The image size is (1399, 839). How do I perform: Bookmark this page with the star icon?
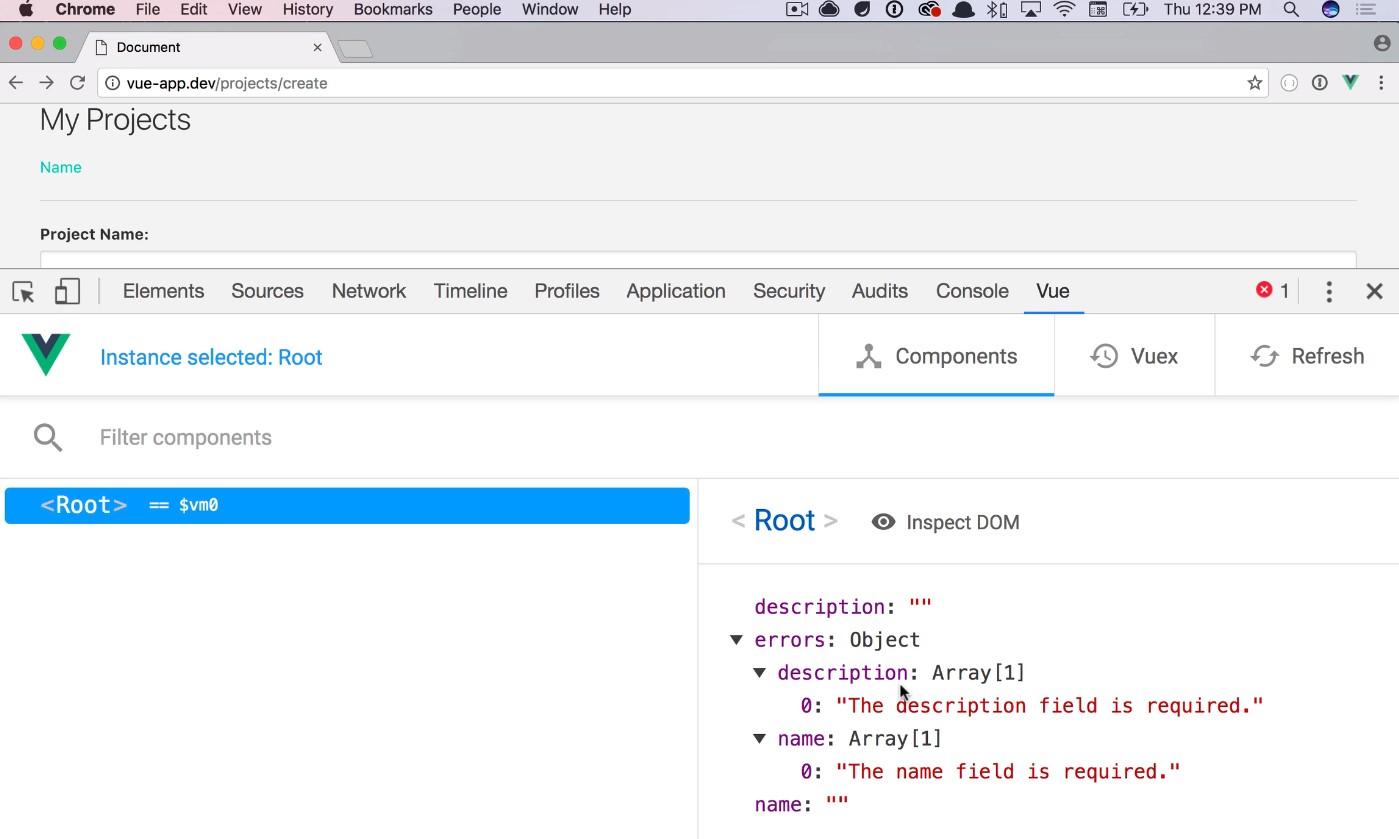[x=1254, y=83]
